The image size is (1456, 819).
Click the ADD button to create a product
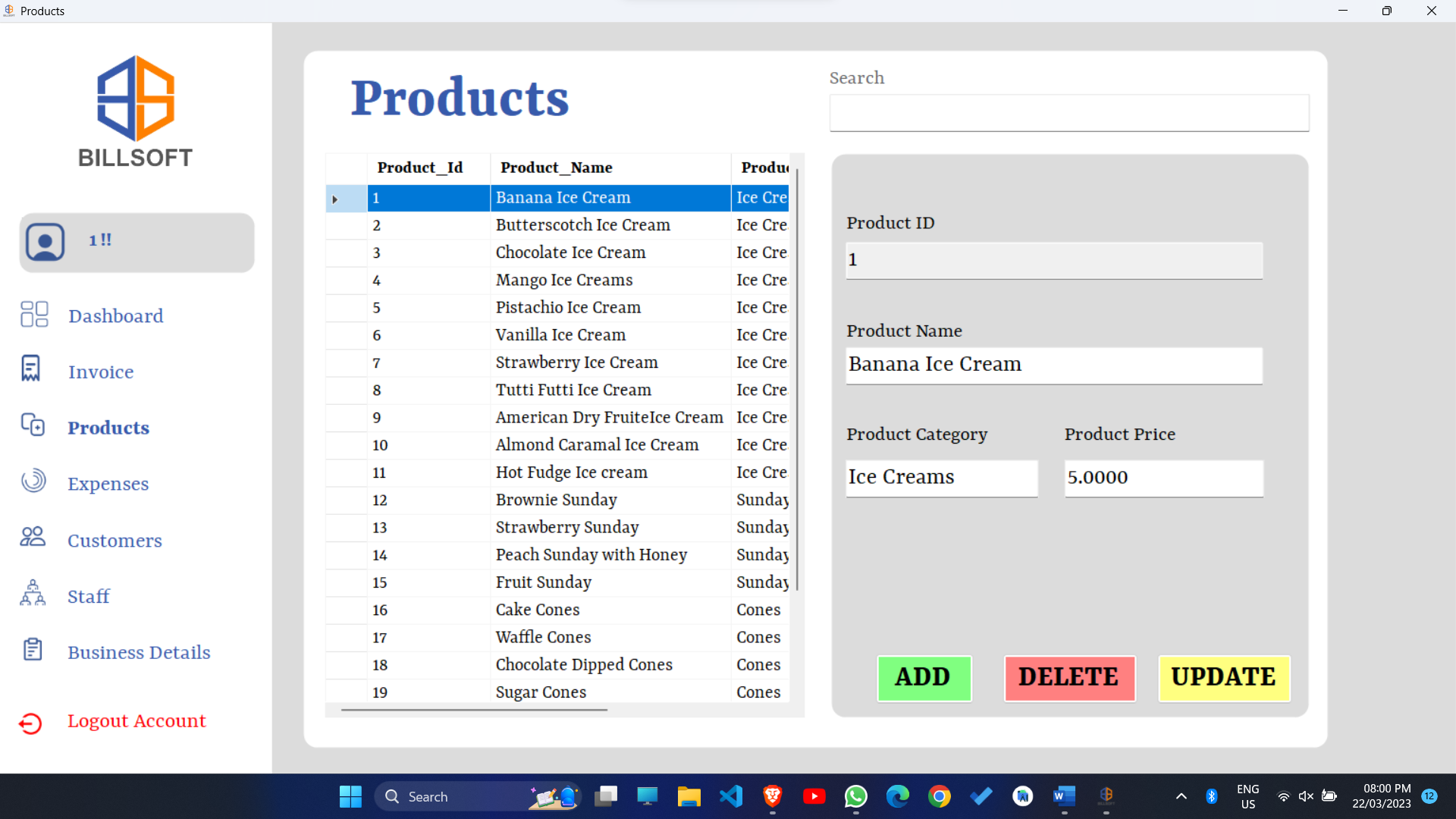[x=924, y=678]
